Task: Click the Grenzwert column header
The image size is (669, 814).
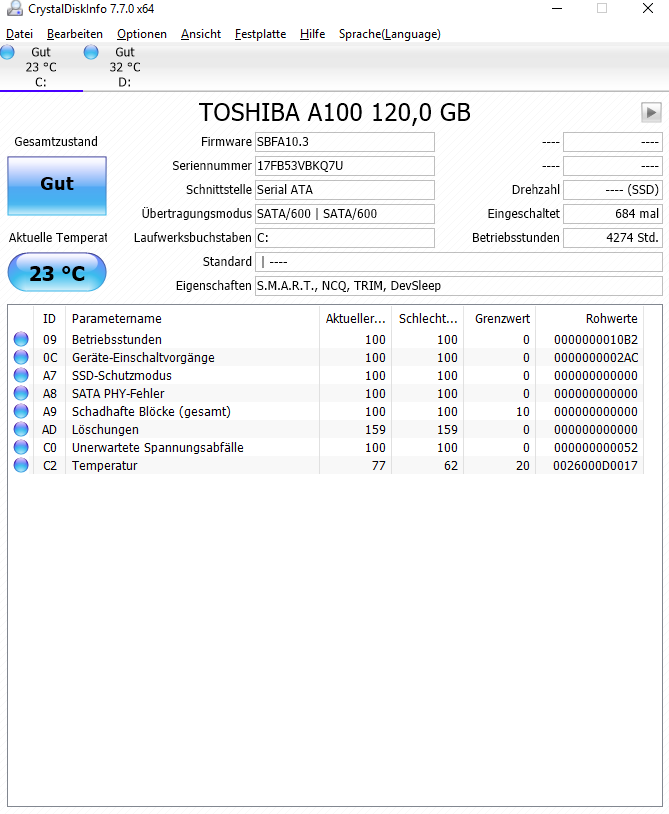Action: [x=500, y=319]
